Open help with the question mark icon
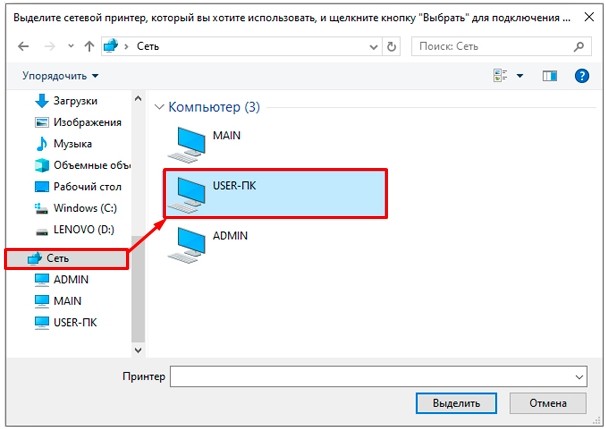 click(x=582, y=76)
